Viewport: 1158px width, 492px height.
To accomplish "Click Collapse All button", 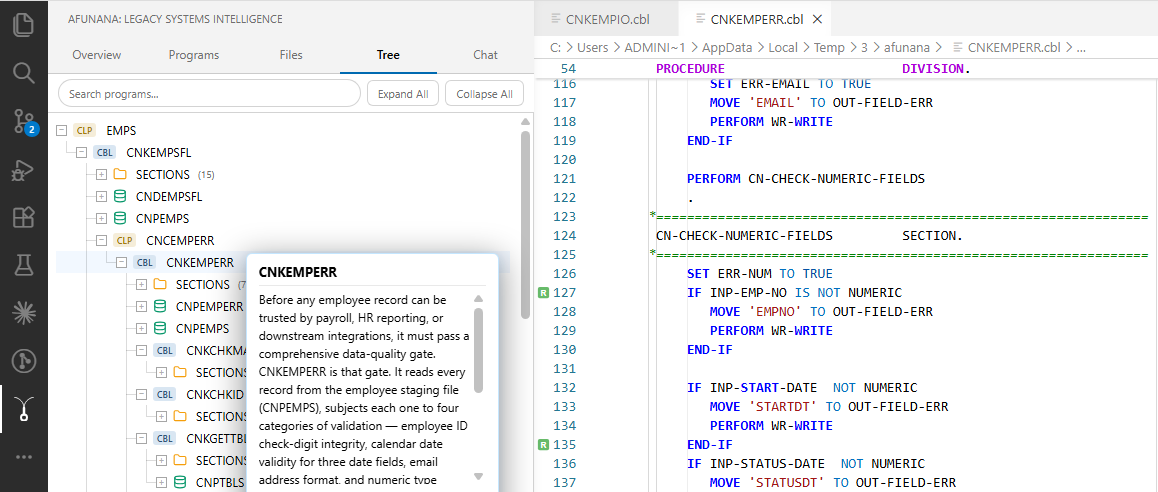I will tap(484, 94).
